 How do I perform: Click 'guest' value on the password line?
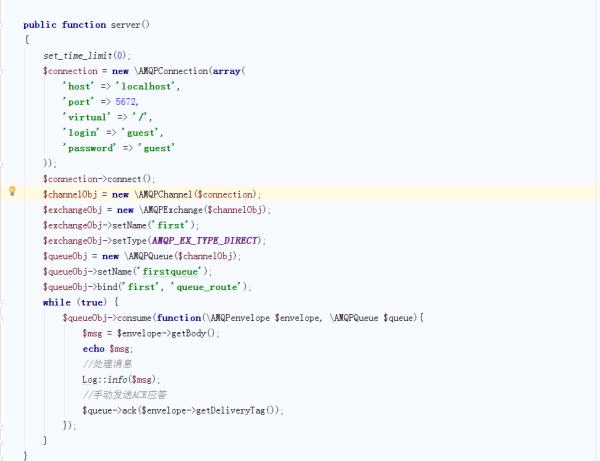[x=157, y=148]
